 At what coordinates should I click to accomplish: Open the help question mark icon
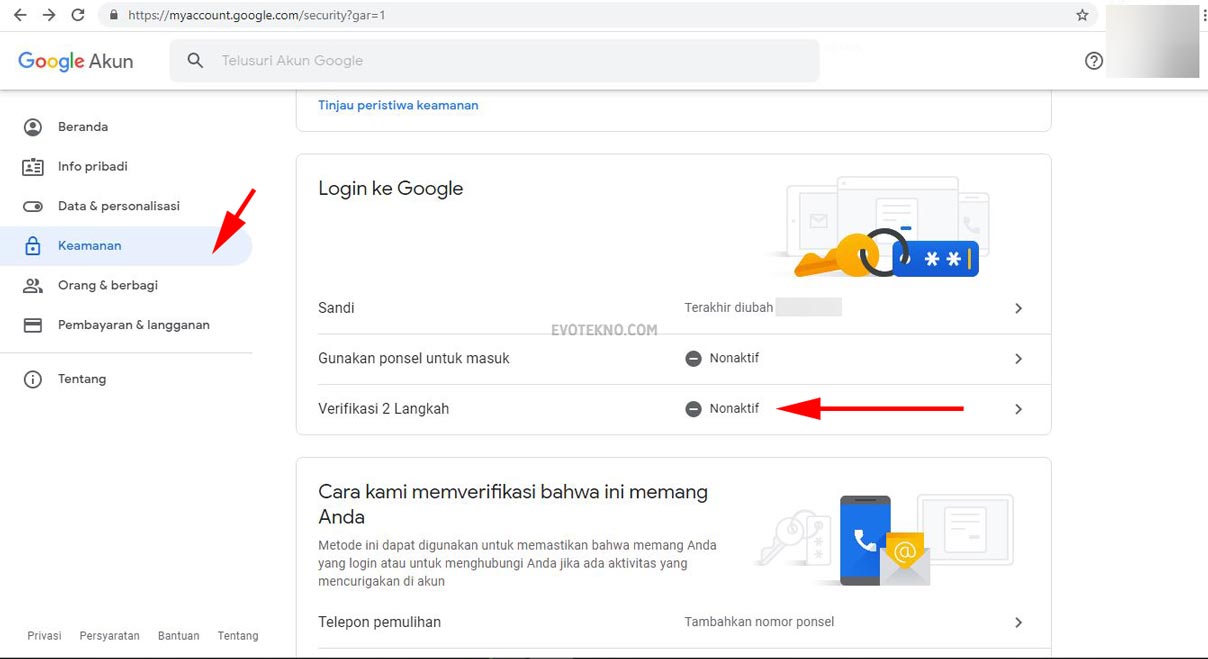point(1094,61)
